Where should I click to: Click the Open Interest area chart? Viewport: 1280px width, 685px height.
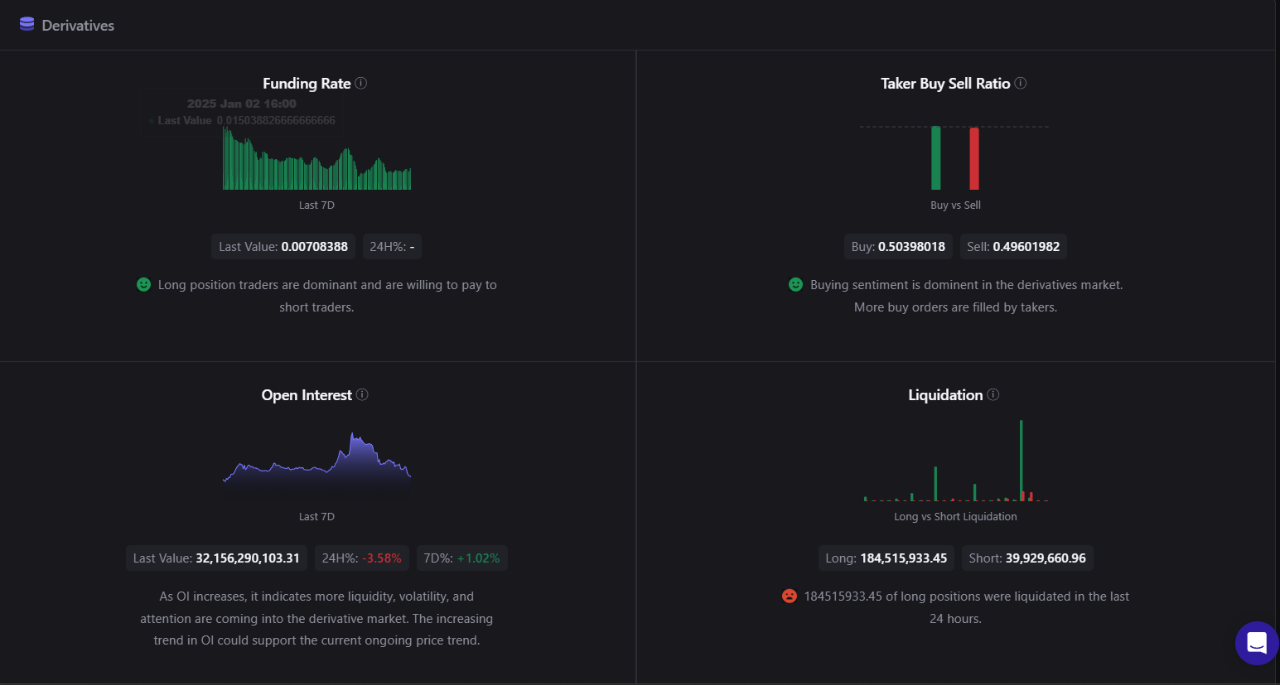317,465
